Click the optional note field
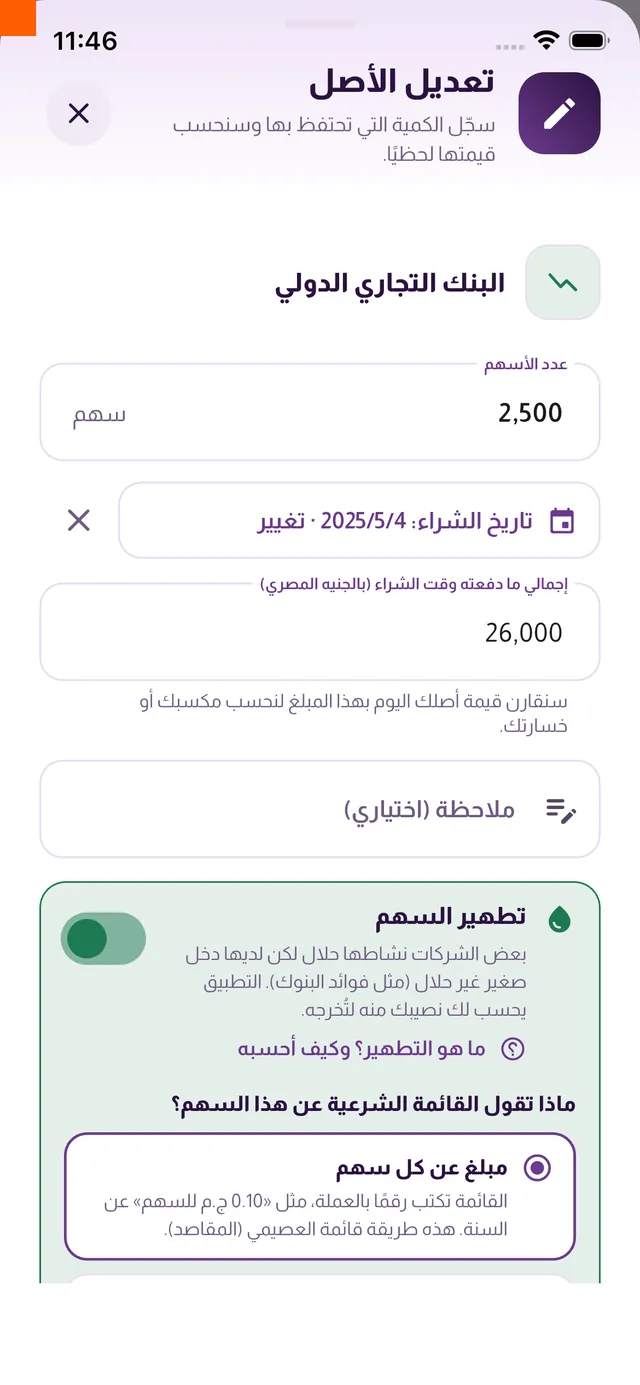The image size is (640, 1385). (320, 809)
